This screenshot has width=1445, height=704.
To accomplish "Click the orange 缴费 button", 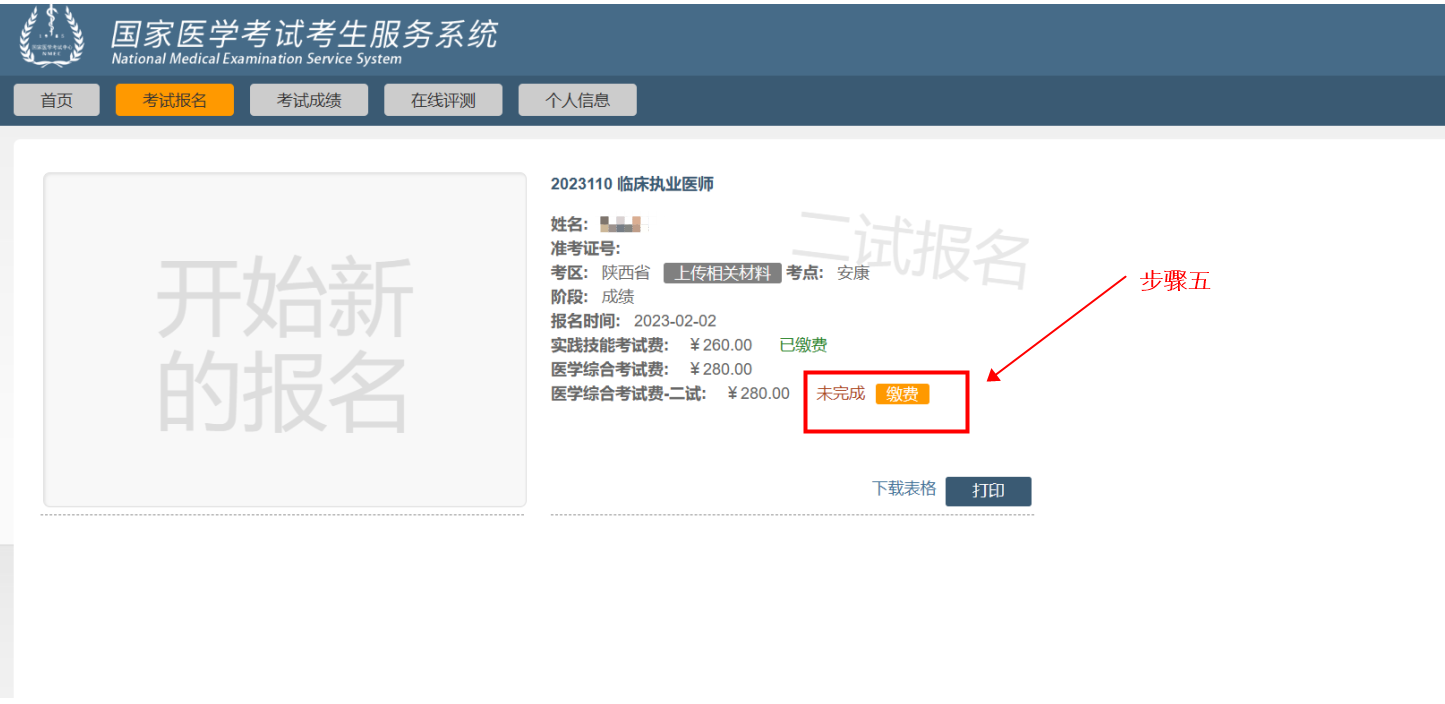I will click(902, 394).
